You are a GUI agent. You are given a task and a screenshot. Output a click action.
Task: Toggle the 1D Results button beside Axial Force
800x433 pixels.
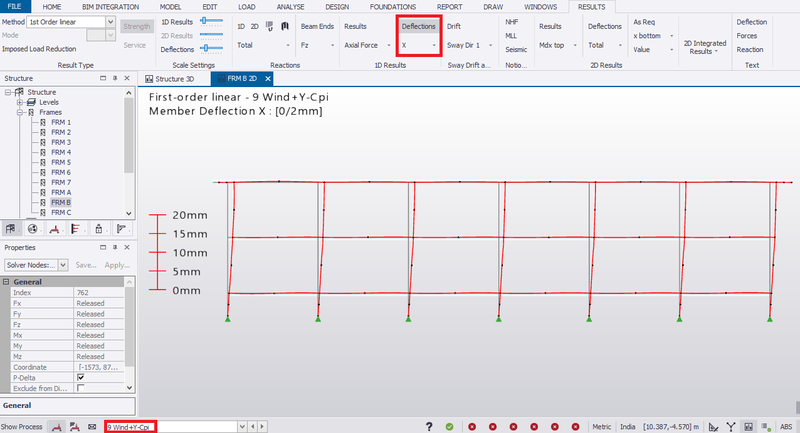pyautogui.click(x=355, y=26)
